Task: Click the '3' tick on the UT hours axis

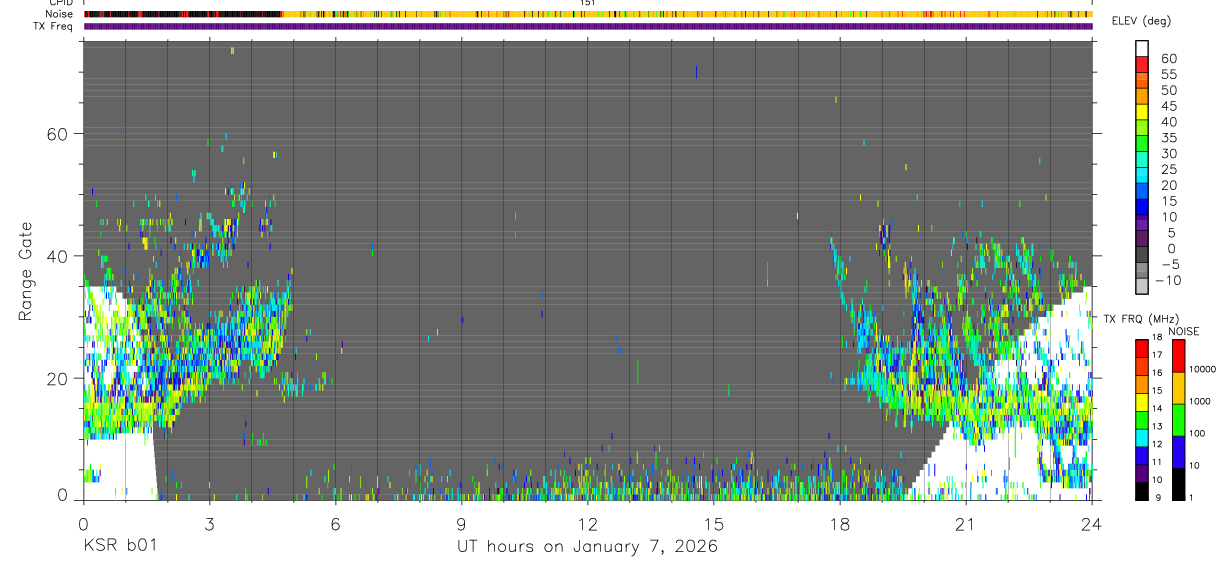Action: coord(209,522)
